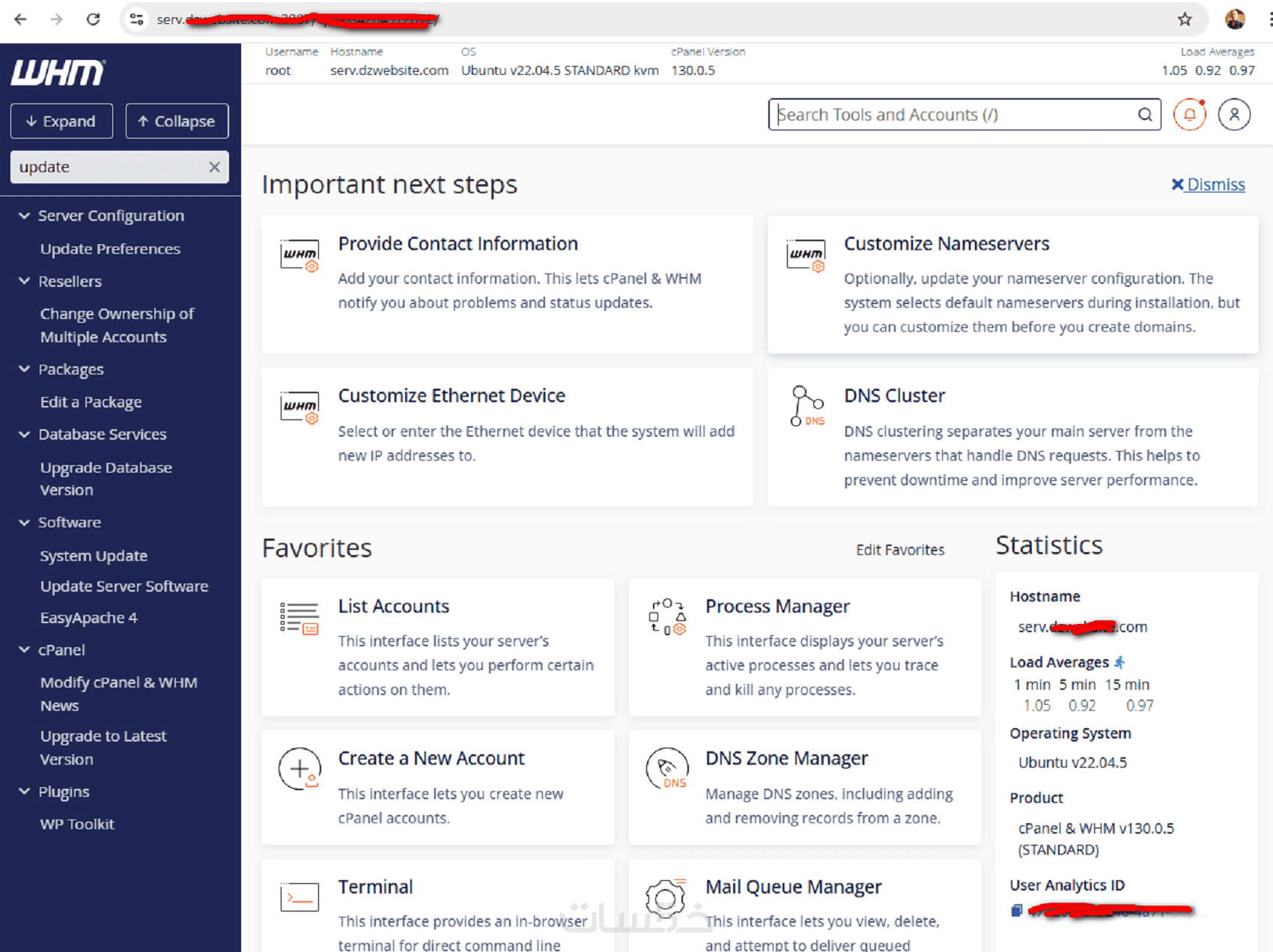Click 'Ubuntu v22.04.5' under Operating System
The height and width of the screenshot is (952, 1273).
(1072, 762)
